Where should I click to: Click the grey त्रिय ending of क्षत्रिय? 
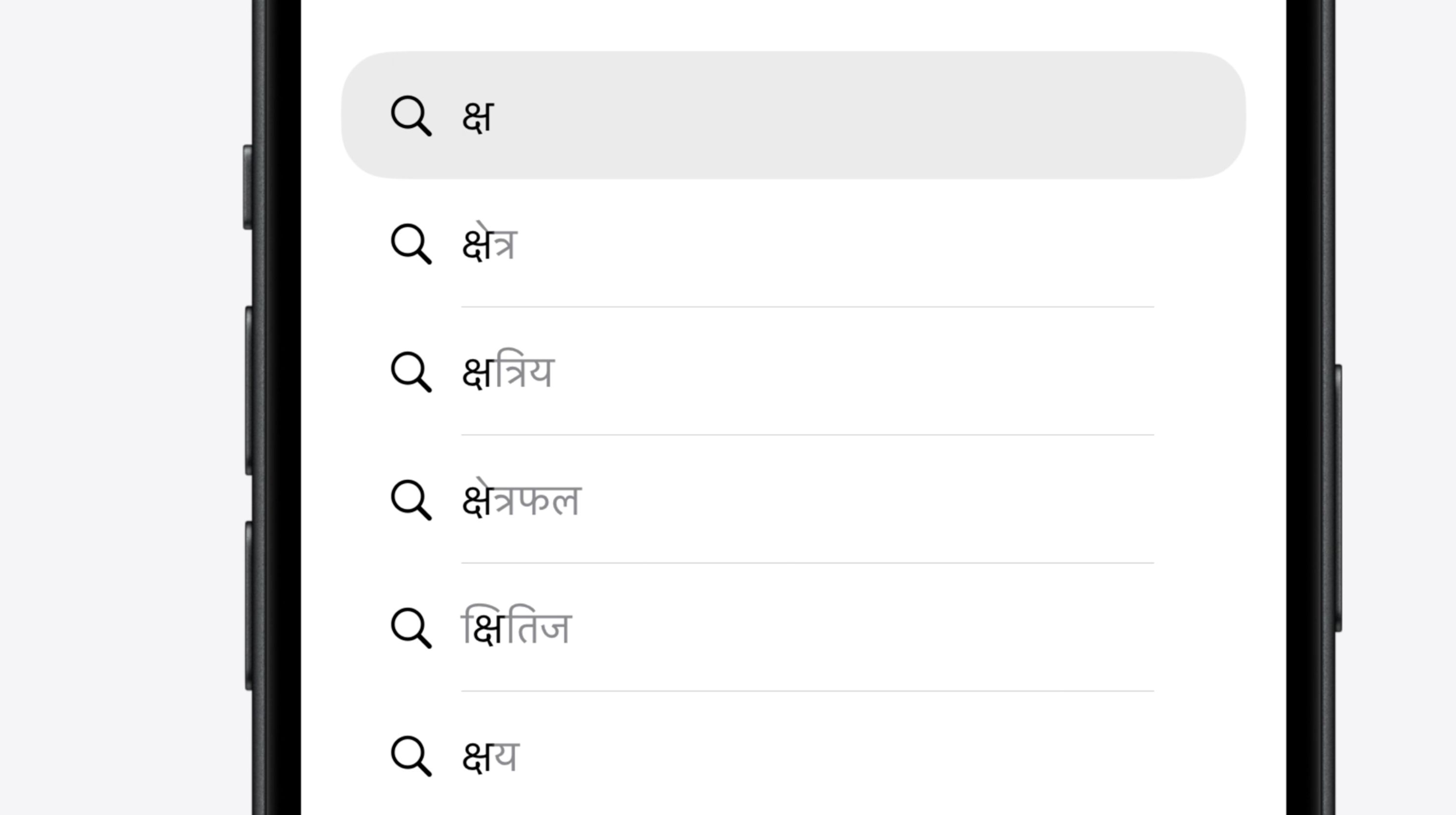click(524, 373)
